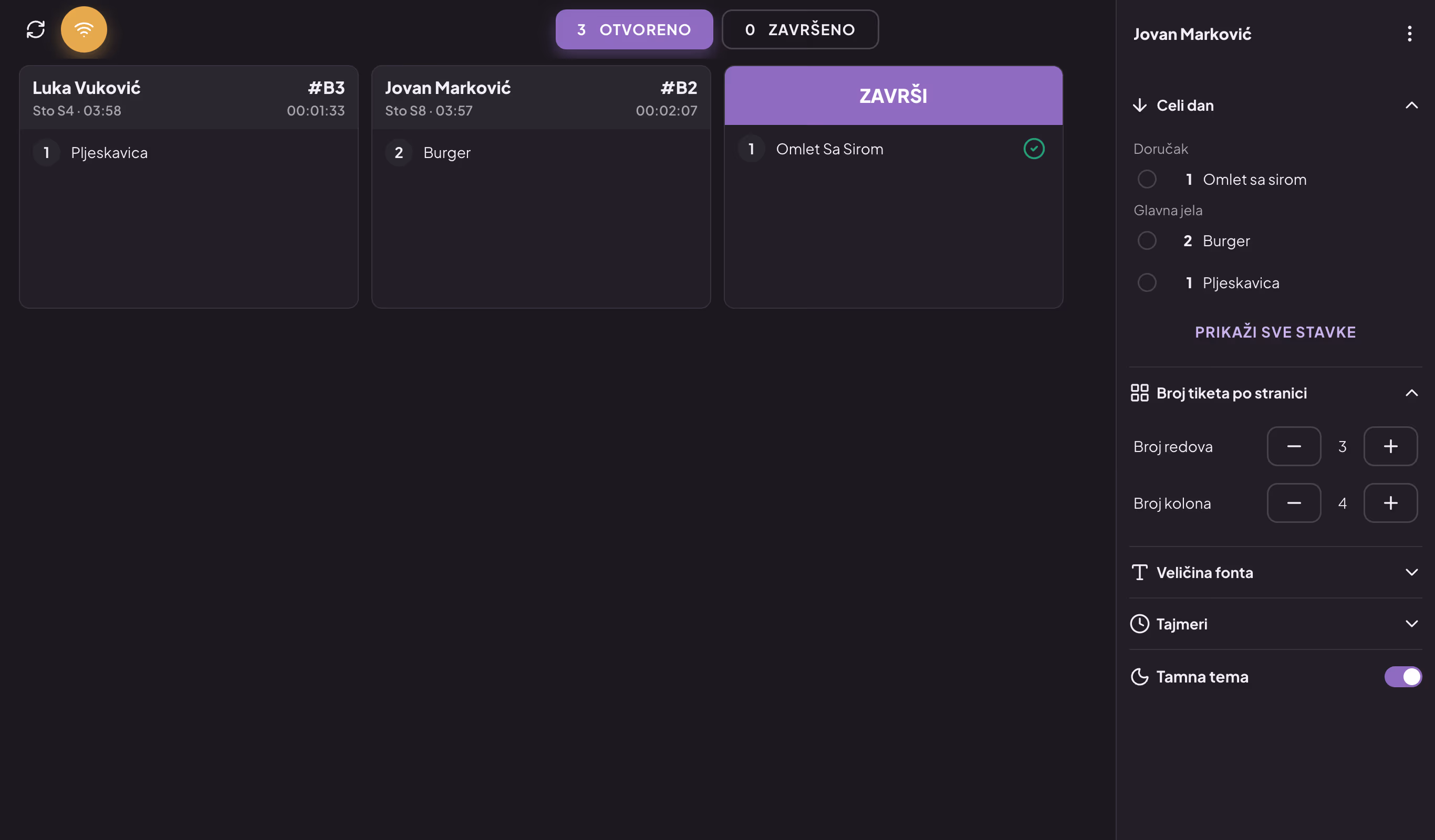This screenshot has height=840, width=1435.
Task: Click the orange Wi-Fi connection status icon
Action: [x=84, y=29]
